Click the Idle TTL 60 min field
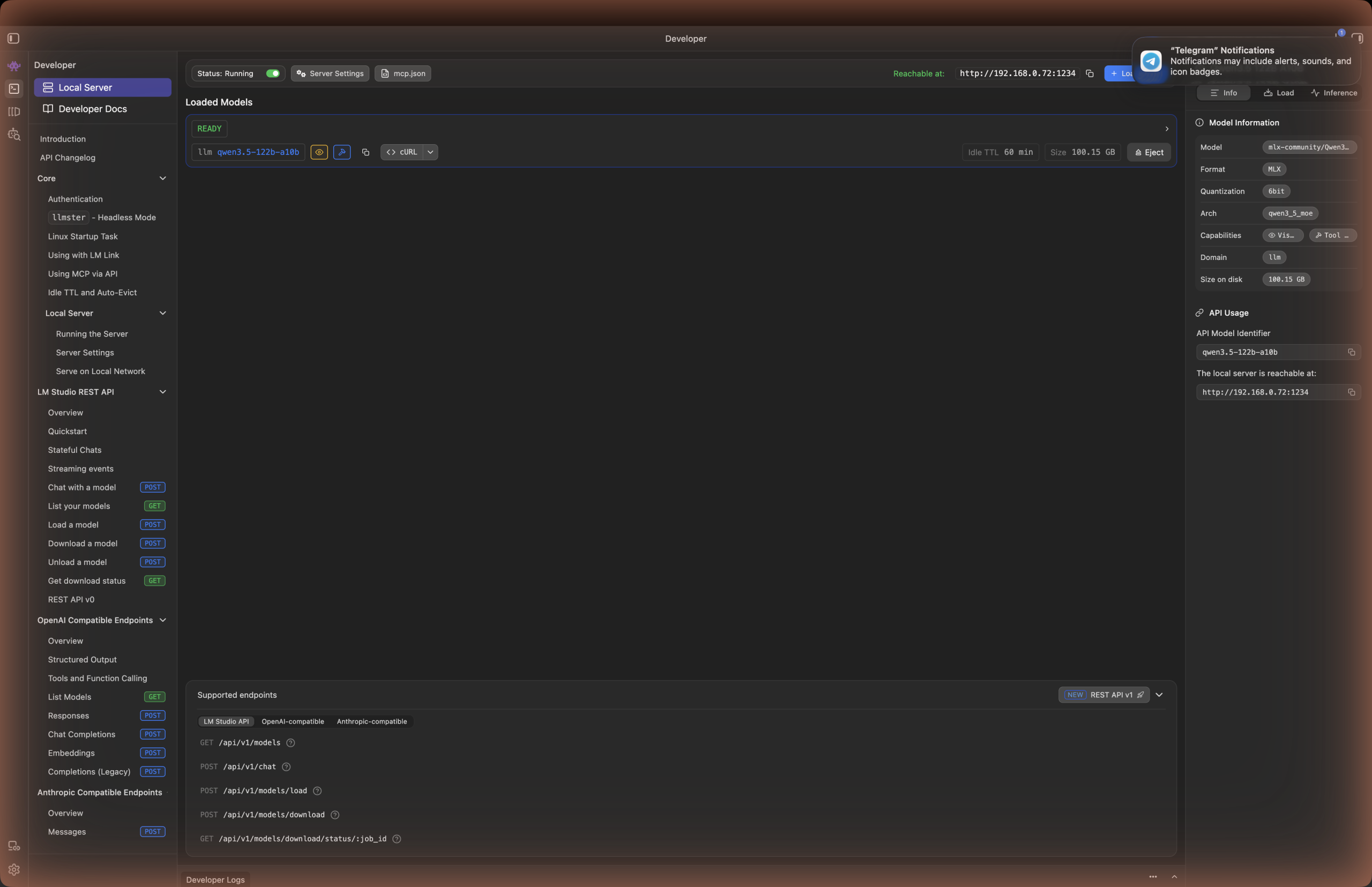This screenshot has height=887, width=1372. (1001, 153)
